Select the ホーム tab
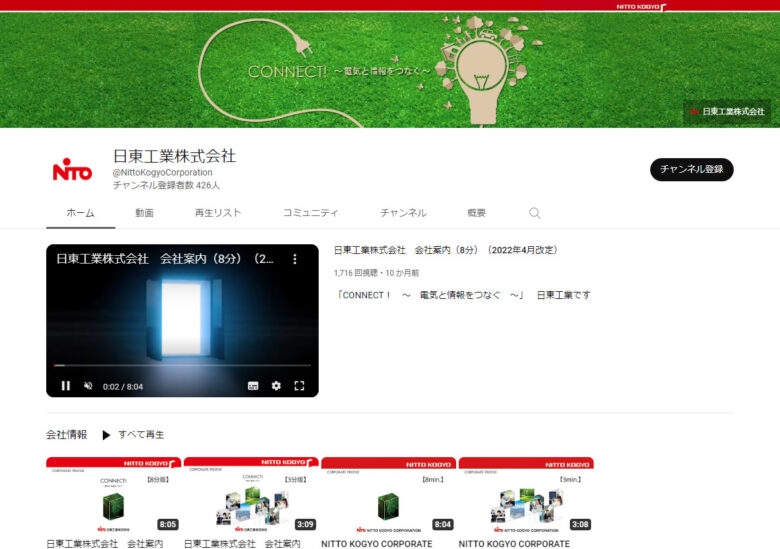Viewport: 780px width, 549px height. pyautogui.click(x=81, y=213)
